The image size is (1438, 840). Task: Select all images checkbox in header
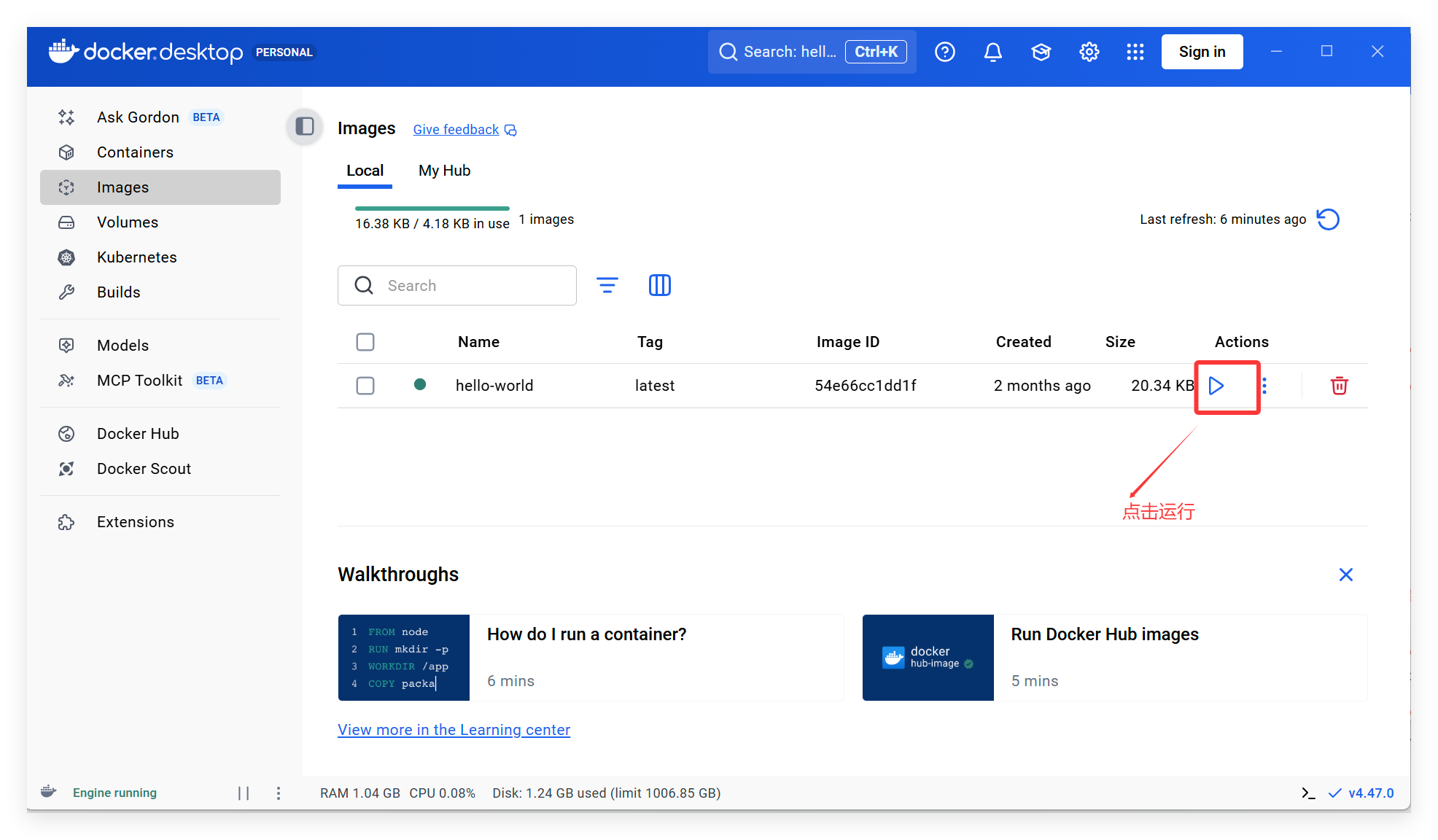(365, 342)
